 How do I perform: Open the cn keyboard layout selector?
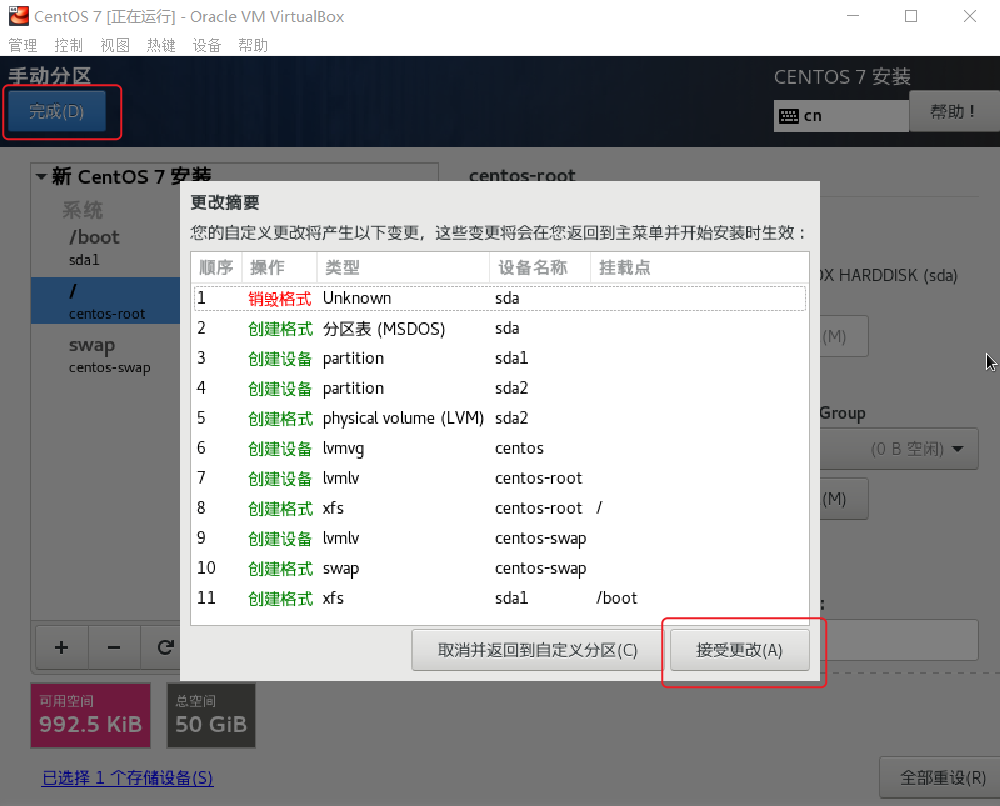840,117
